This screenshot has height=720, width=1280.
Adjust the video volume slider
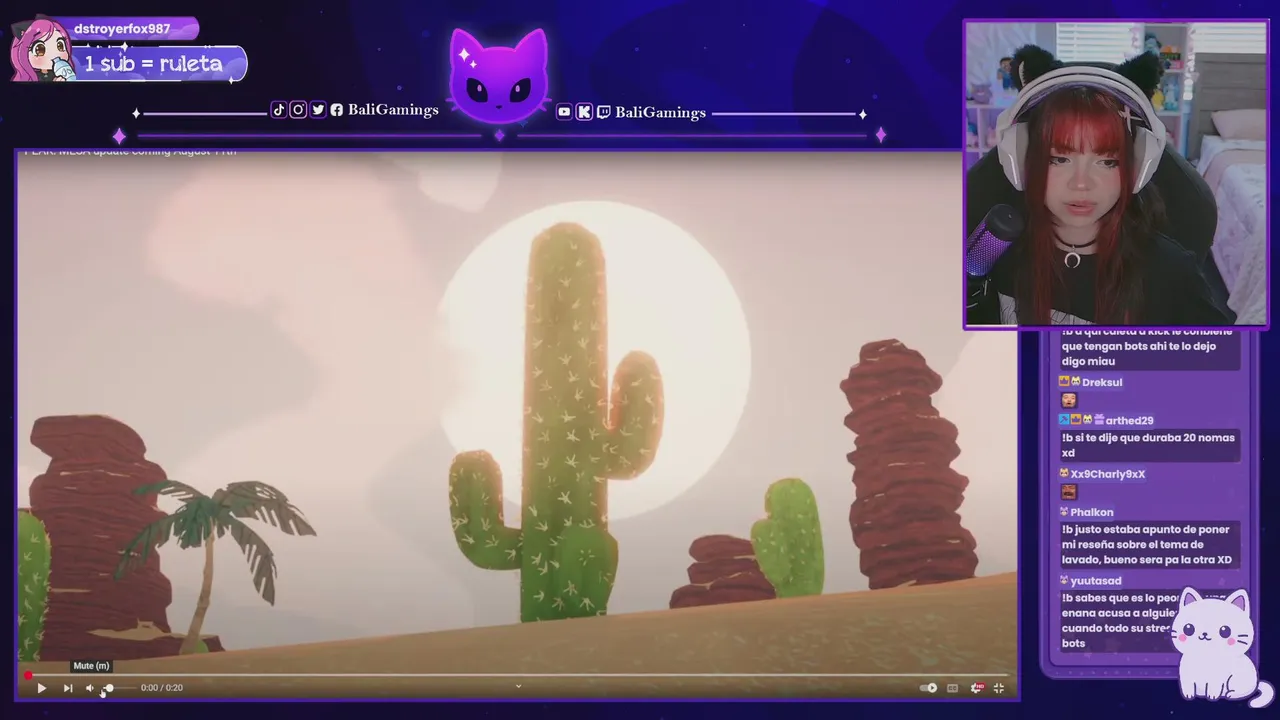[118, 688]
